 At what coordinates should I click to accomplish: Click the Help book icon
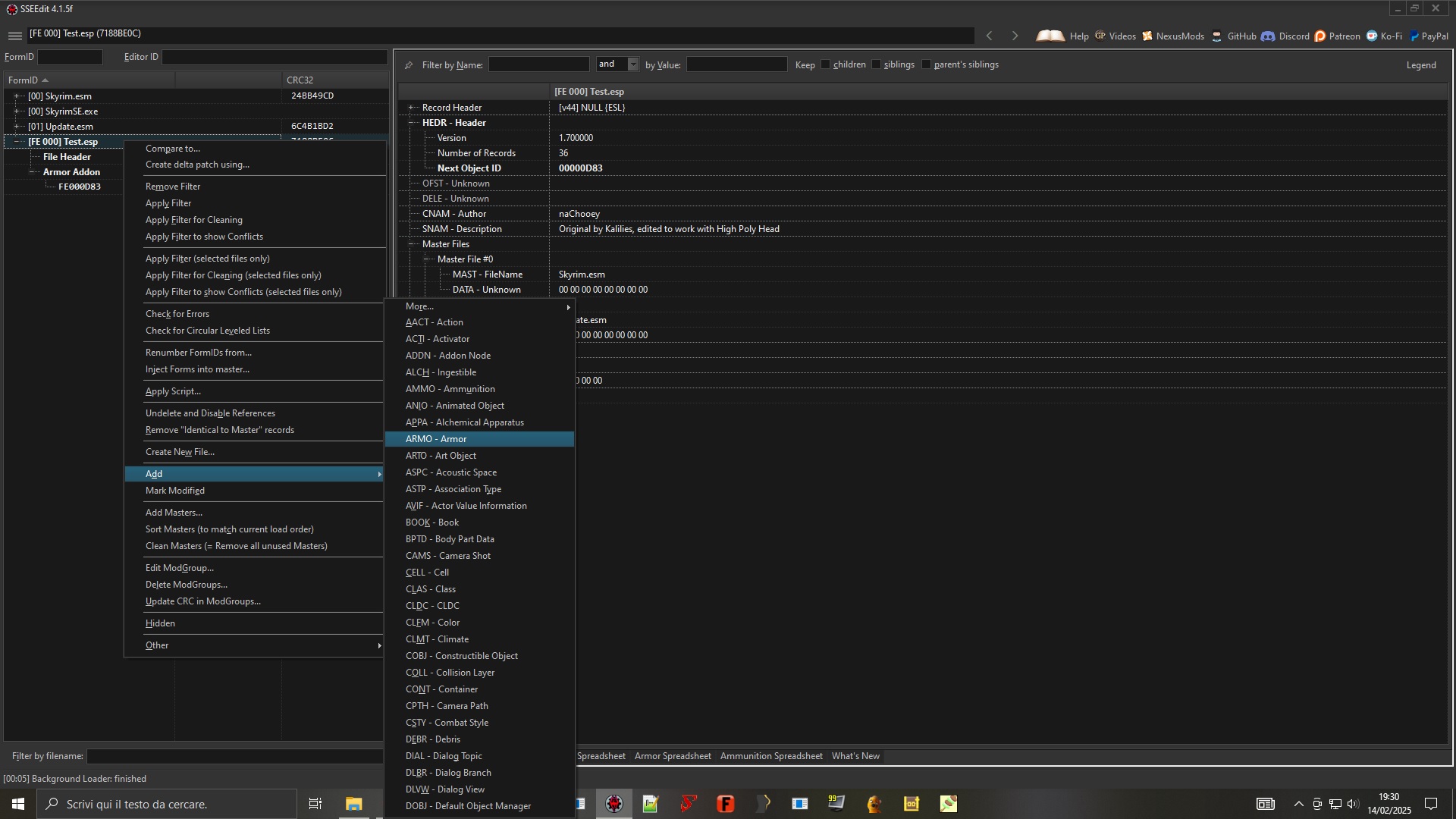[1050, 36]
